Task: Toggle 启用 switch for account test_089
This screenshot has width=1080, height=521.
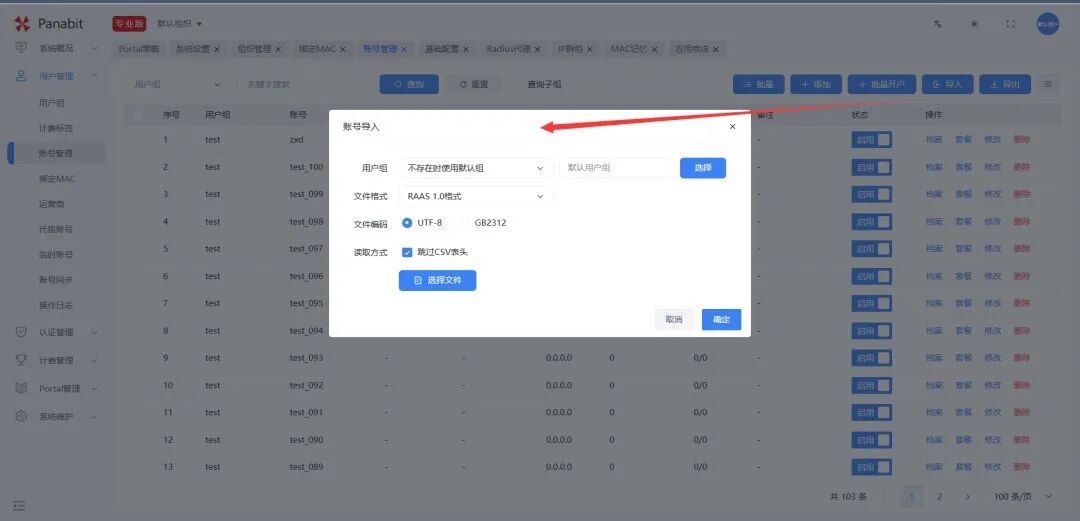Action: click(x=871, y=467)
